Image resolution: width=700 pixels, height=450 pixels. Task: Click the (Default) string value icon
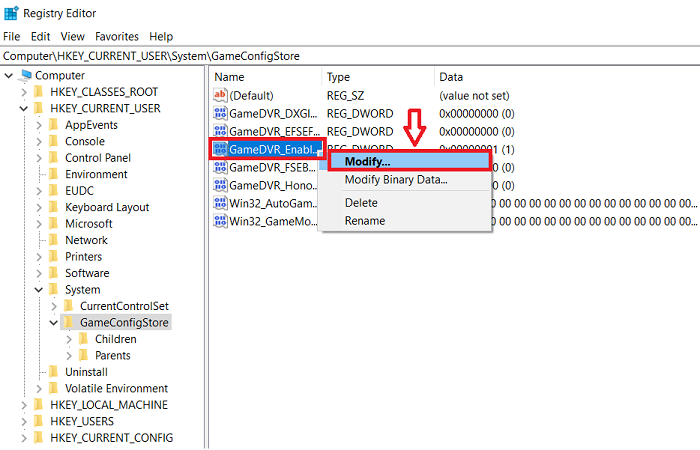tap(220, 96)
